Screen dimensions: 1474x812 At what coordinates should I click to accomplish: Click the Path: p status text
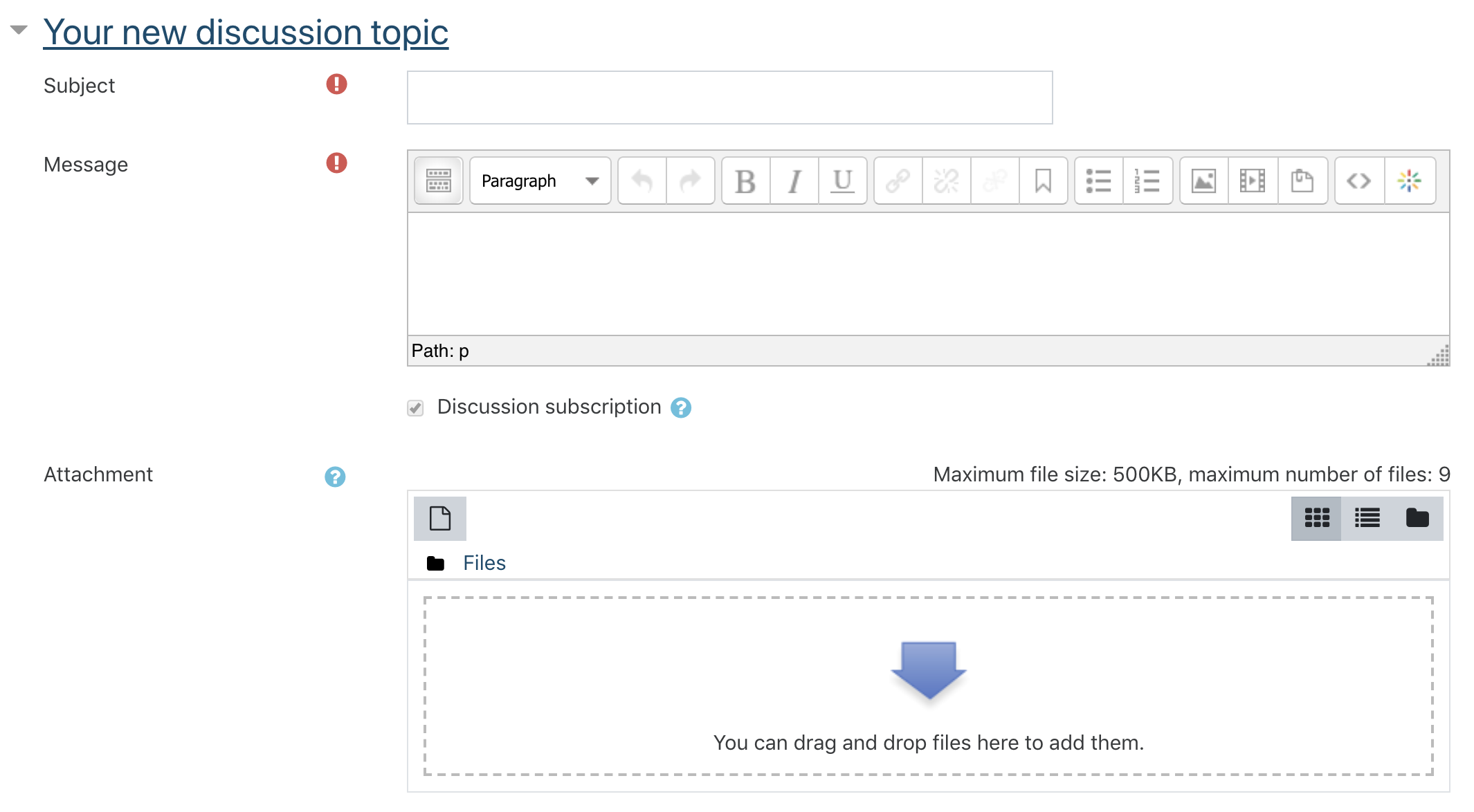click(440, 351)
